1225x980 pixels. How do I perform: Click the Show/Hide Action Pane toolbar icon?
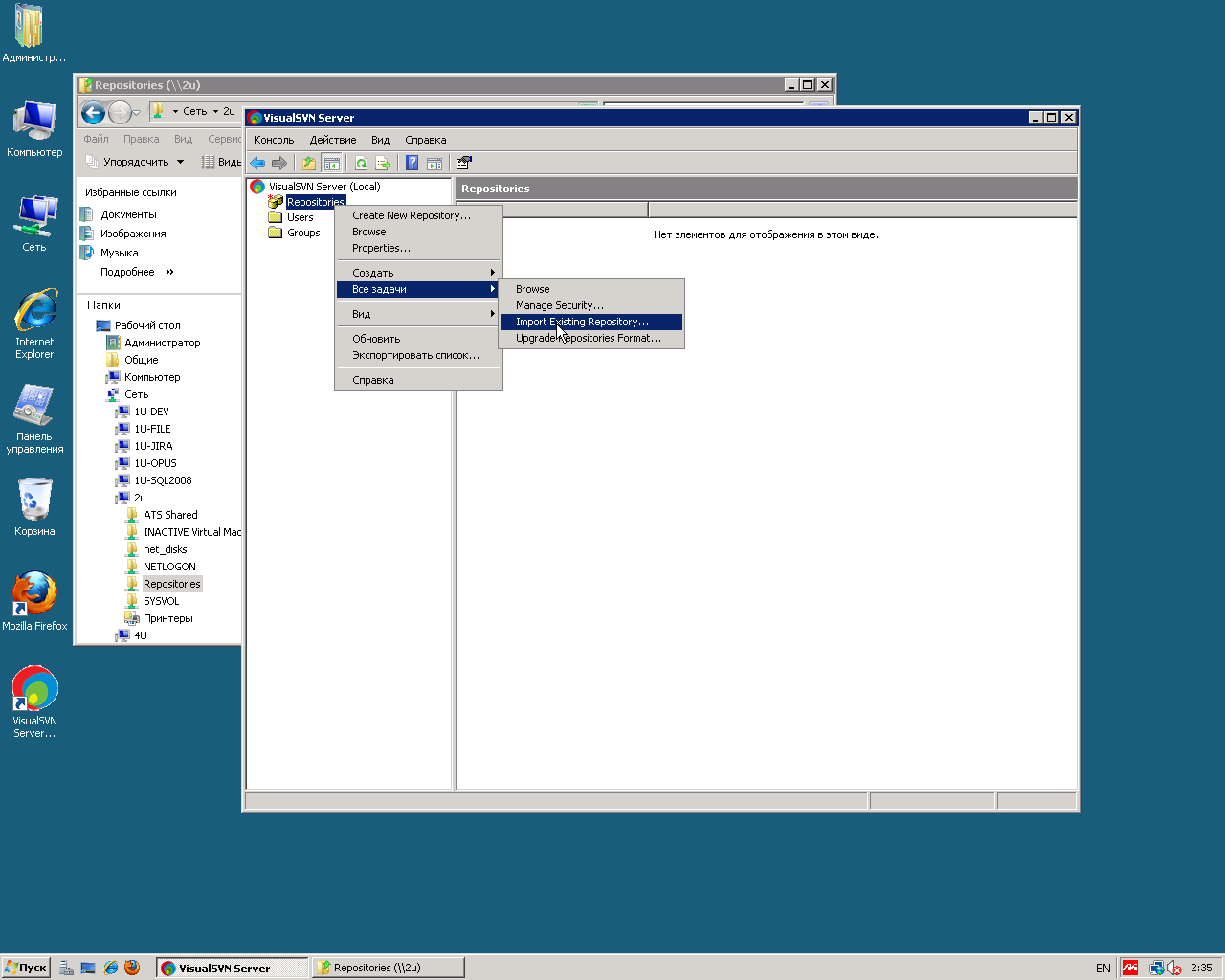[x=434, y=163]
